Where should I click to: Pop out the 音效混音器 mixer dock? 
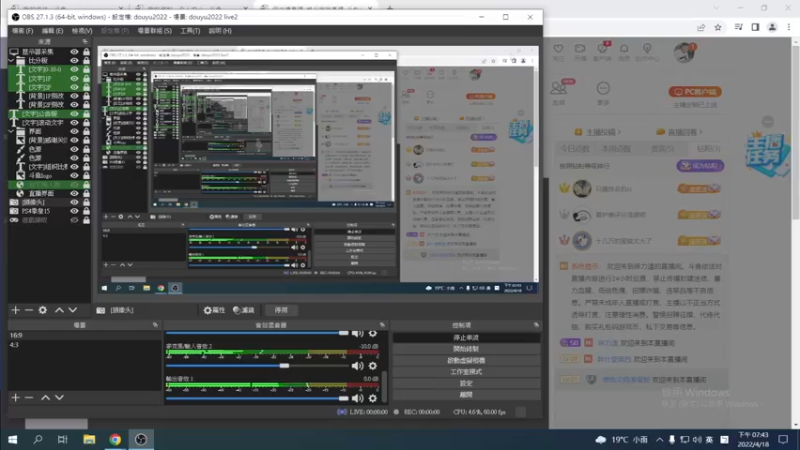point(382,324)
